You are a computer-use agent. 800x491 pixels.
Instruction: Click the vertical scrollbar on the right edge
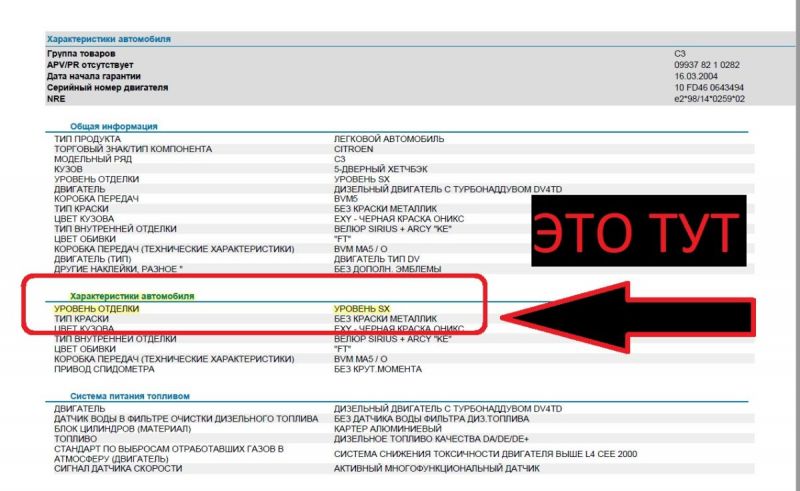coord(795,200)
